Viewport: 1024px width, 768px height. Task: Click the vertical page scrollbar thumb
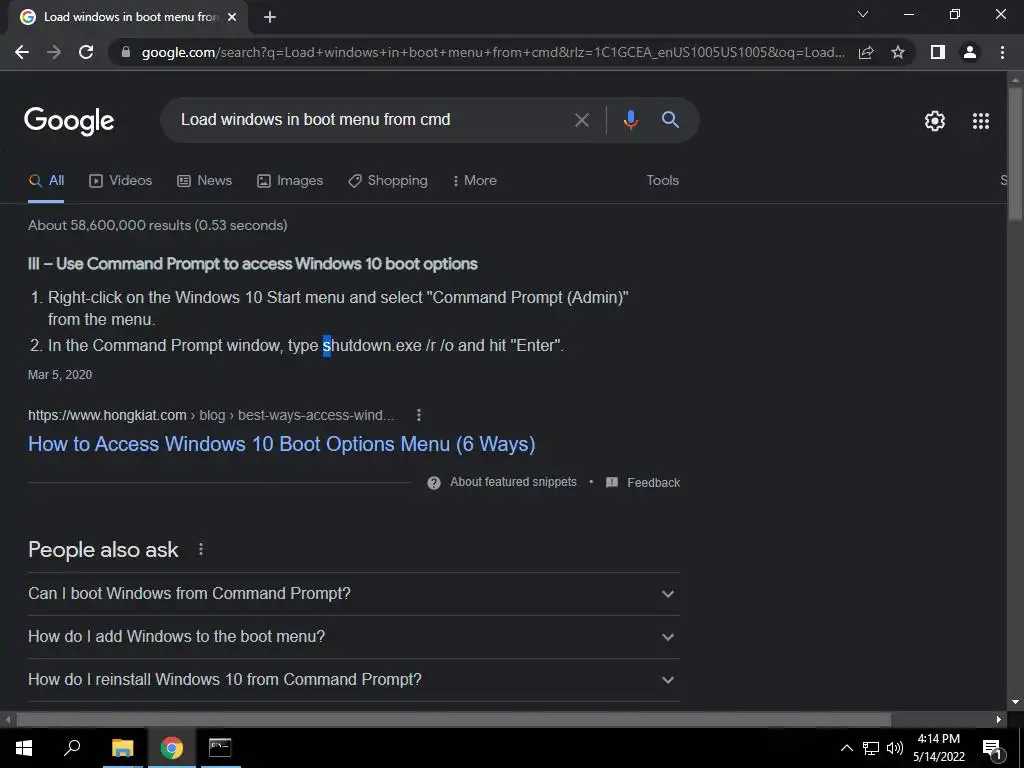[x=1015, y=155]
